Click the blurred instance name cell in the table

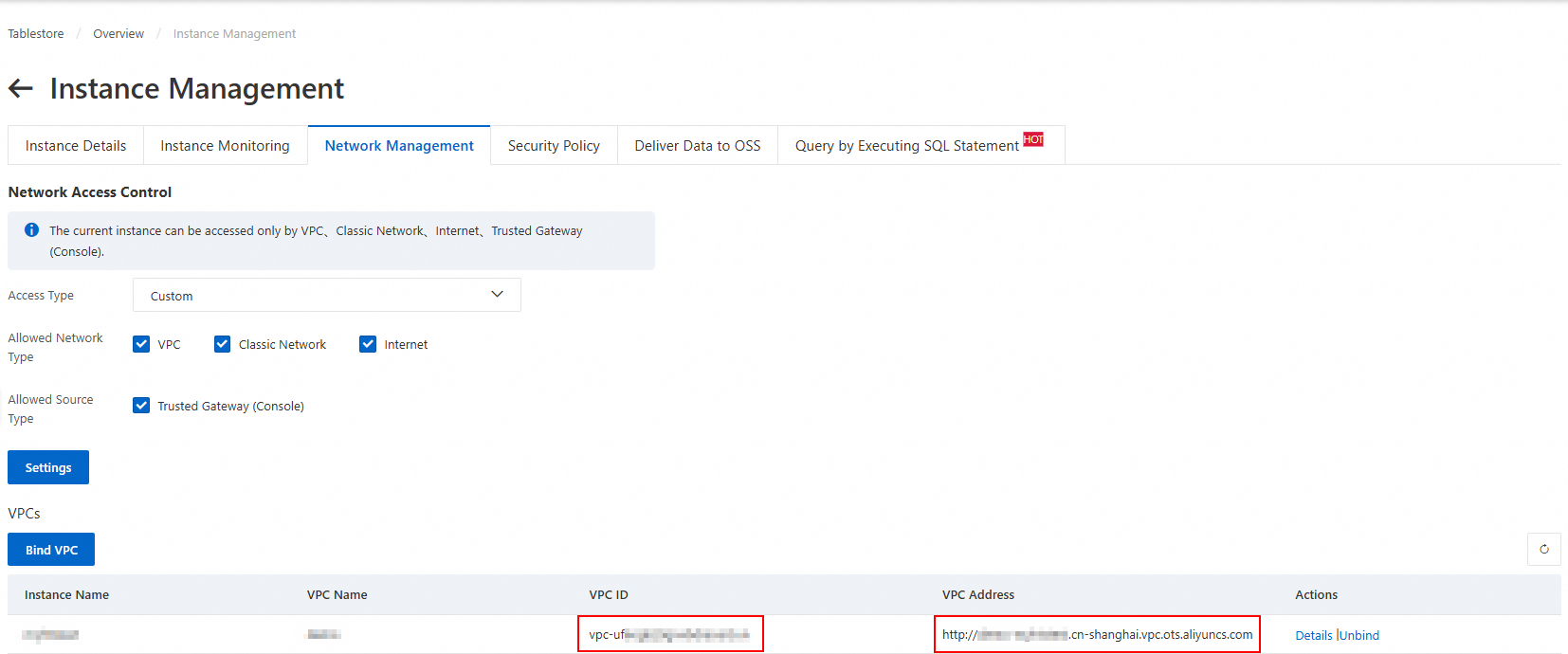[x=51, y=635]
